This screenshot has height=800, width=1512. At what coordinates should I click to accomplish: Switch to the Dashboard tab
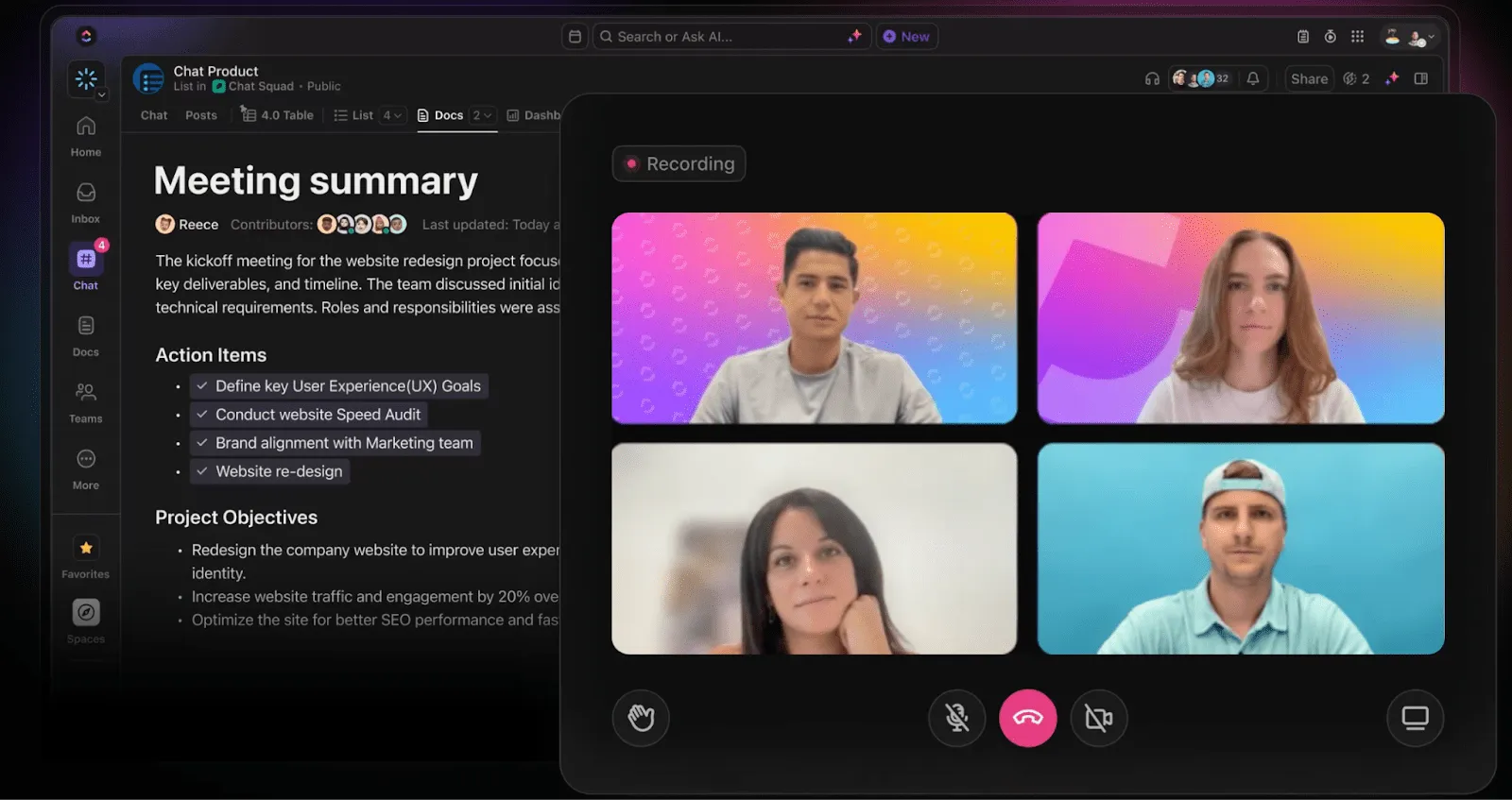pyautogui.click(x=534, y=115)
